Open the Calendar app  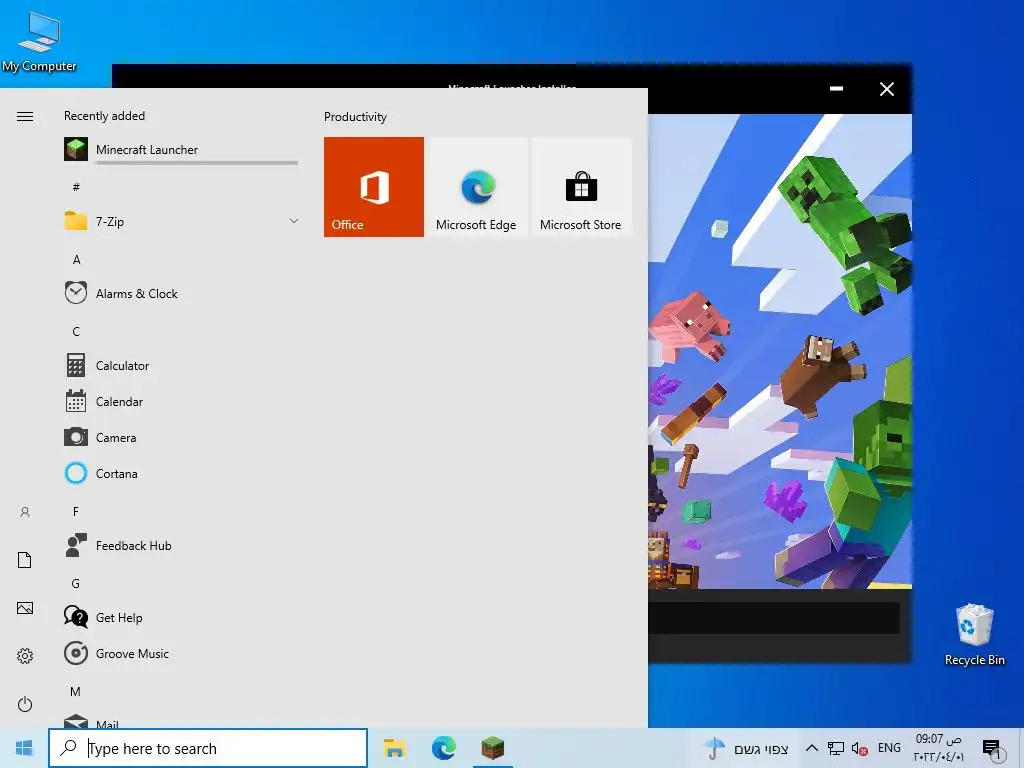click(x=181, y=401)
